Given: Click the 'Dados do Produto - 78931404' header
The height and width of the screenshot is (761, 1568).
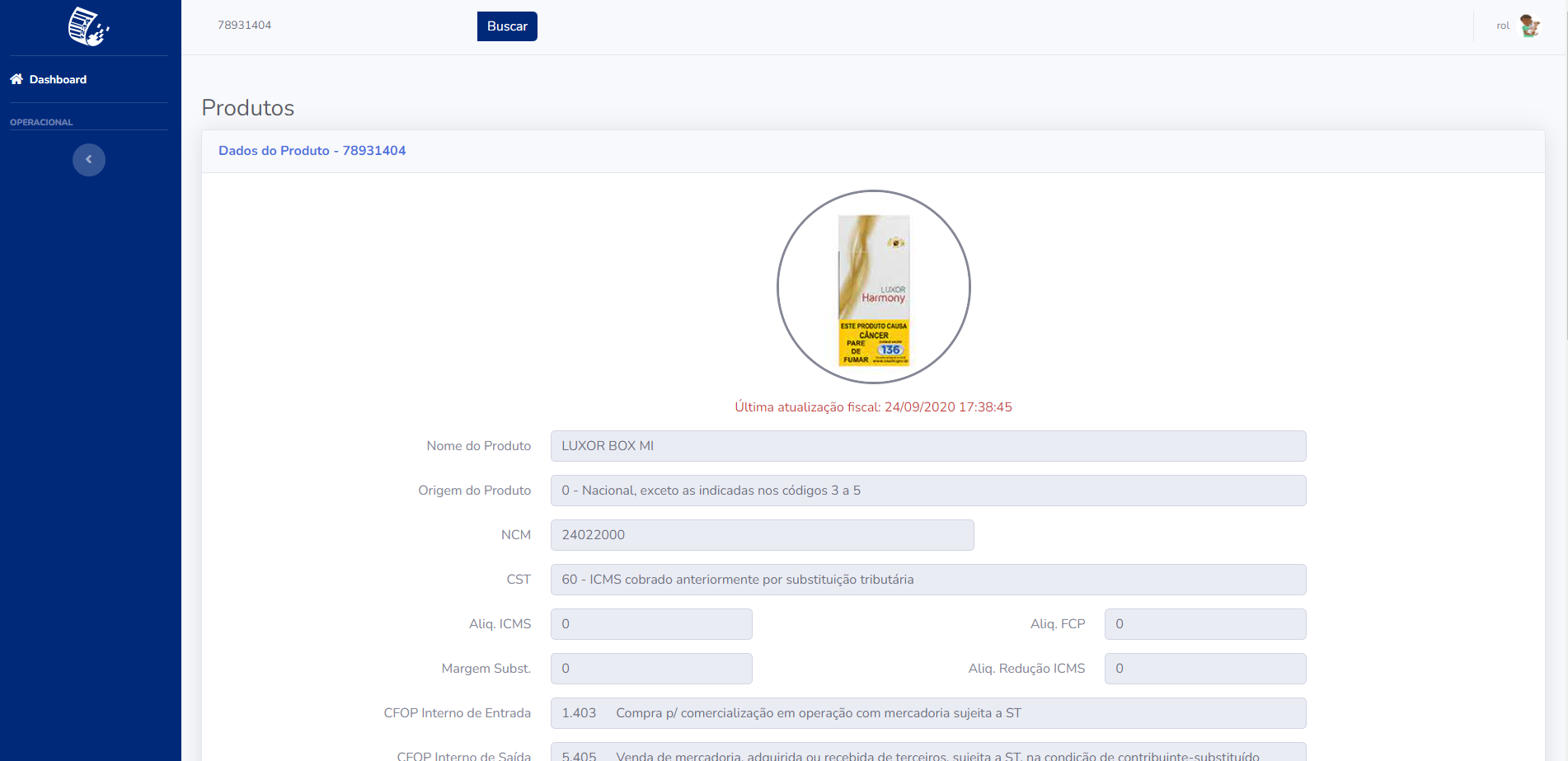Looking at the screenshot, I should 312,151.
